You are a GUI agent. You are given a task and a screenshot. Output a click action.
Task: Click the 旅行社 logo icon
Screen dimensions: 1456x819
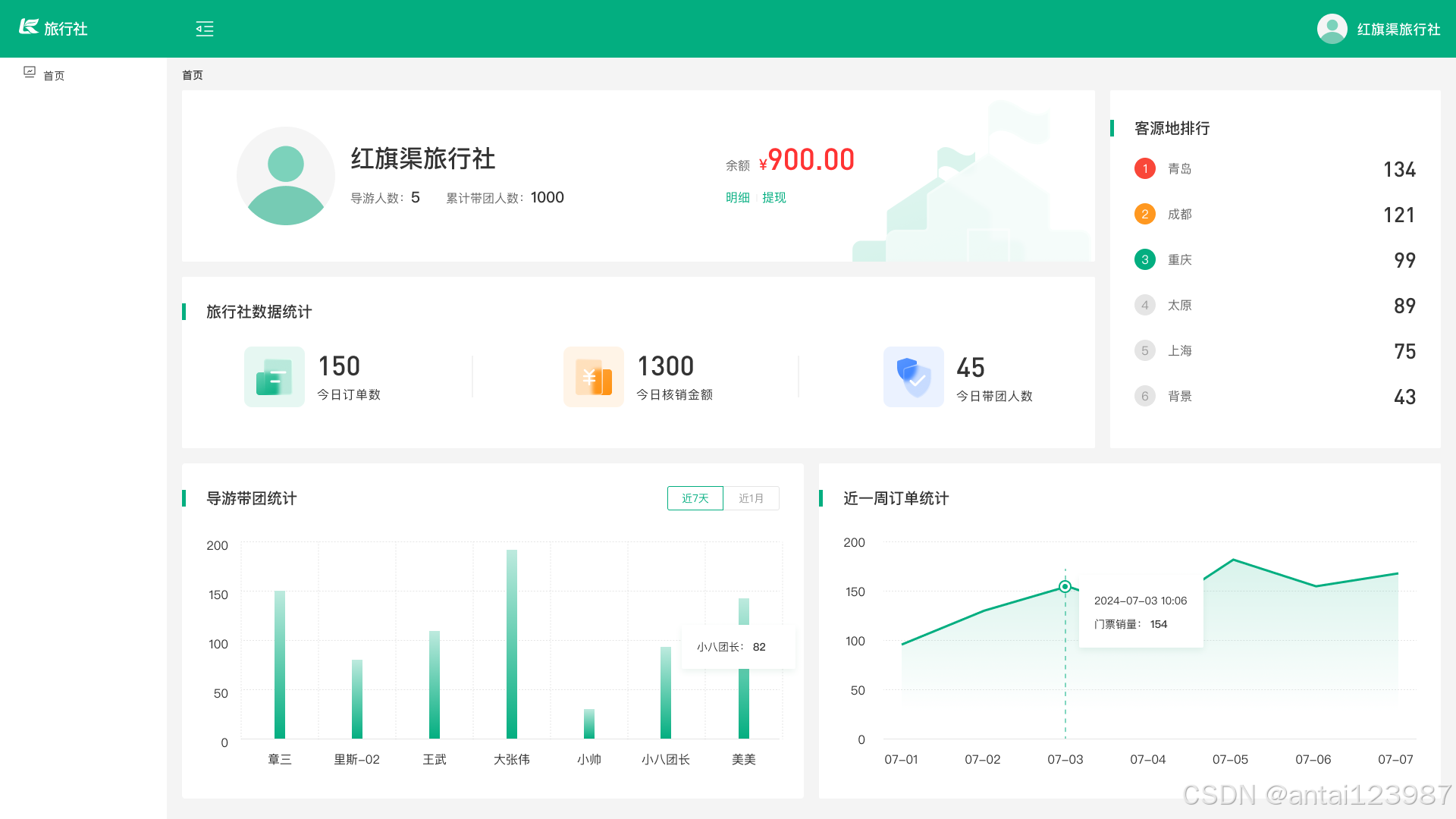click(29, 27)
